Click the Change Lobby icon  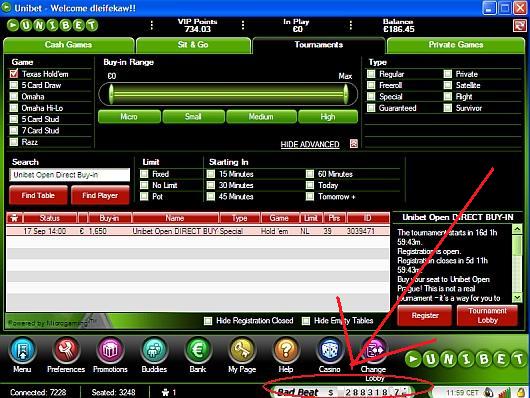(x=374, y=350)
